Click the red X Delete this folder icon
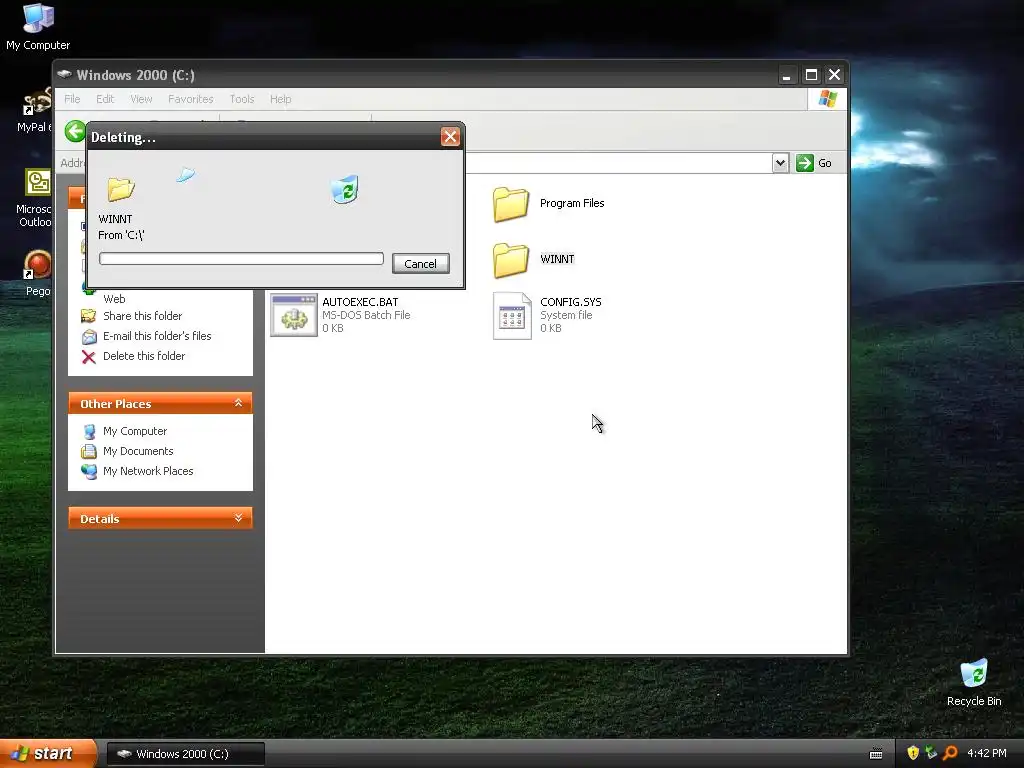Viewport: 1024px width, 768px height. [x=89, y=357]
